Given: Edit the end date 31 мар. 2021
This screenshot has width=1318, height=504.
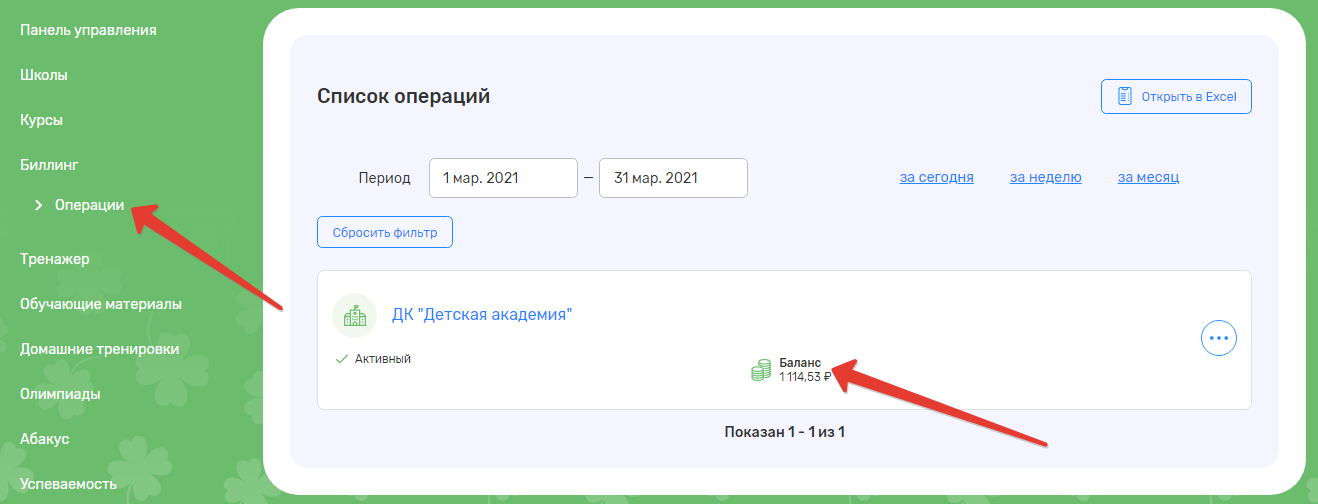Looking at the screenshot, I should 673,178.
